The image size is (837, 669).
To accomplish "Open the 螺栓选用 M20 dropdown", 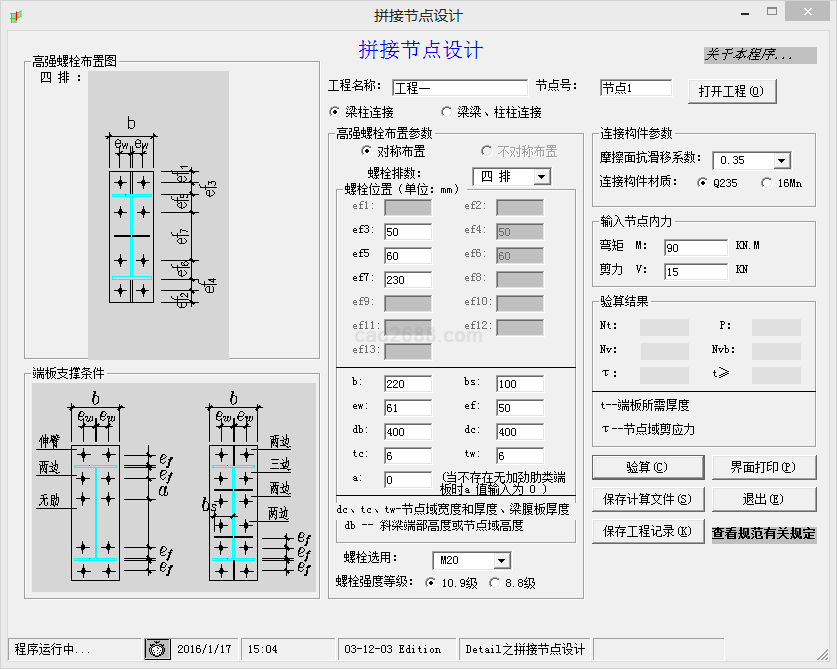I will pos(501,561).
